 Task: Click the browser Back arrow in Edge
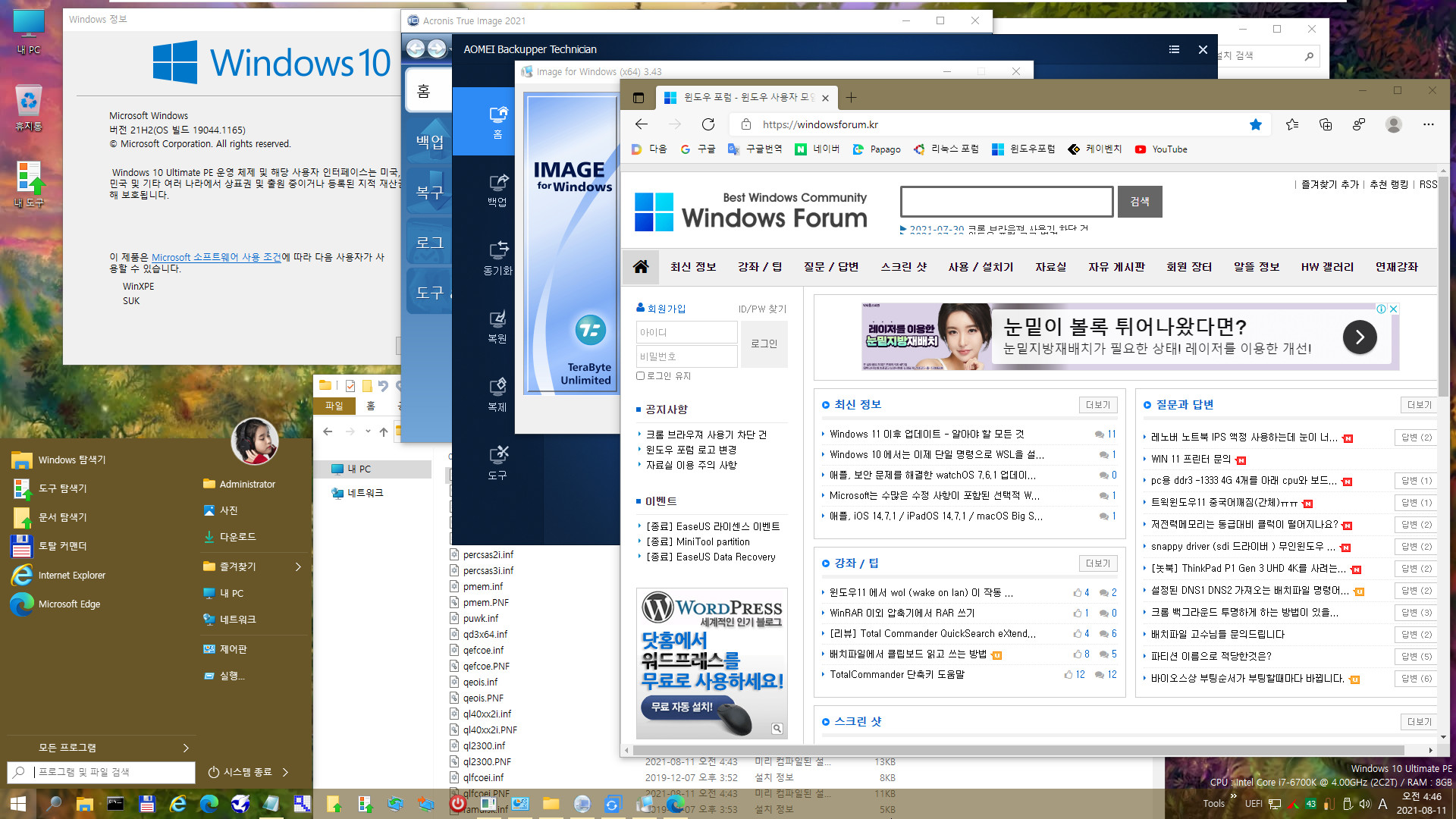pos(642,124)
